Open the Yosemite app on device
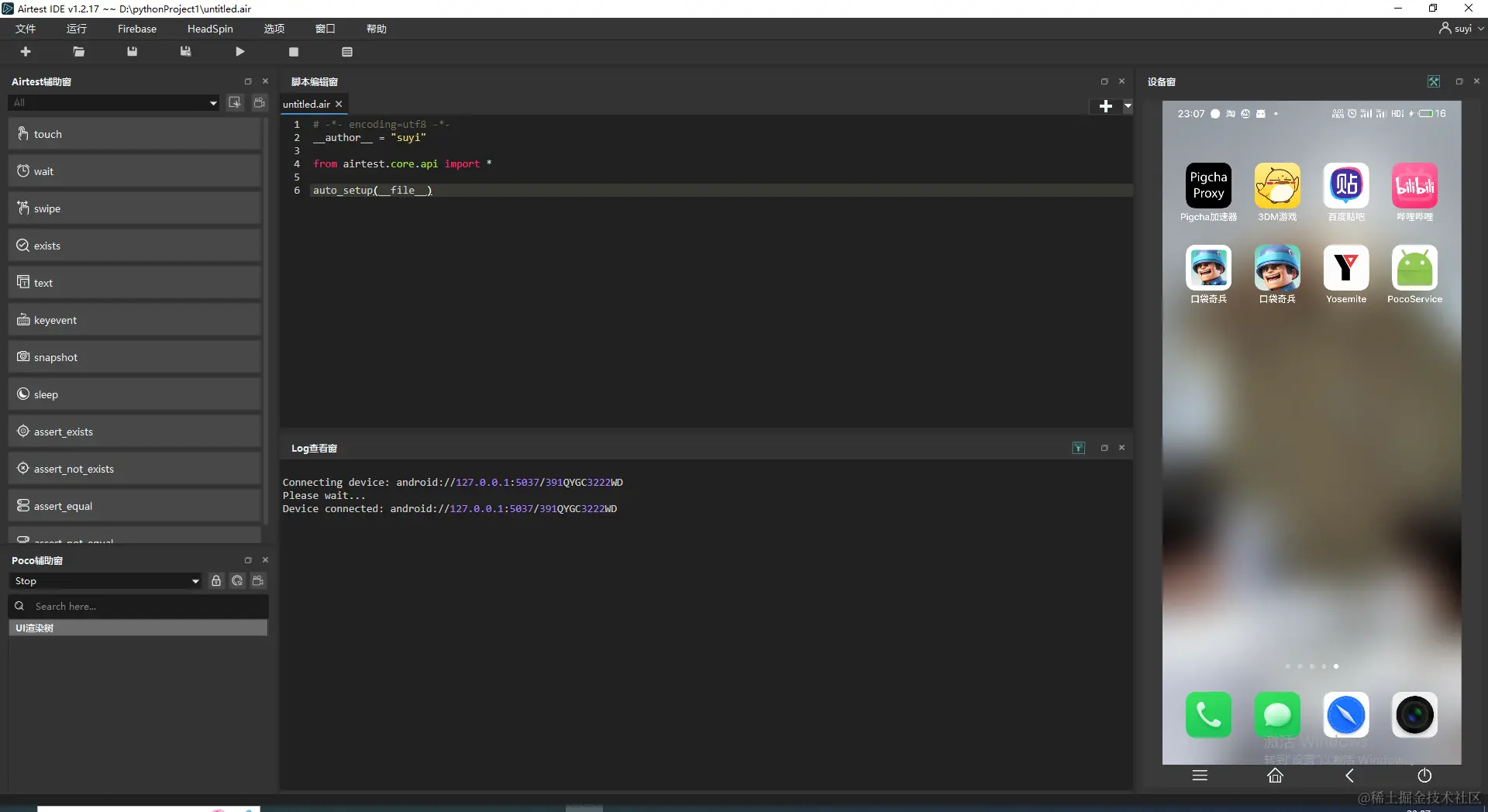The height and width of the screenshot is (812, 1488). click(x=1346, y=267)
